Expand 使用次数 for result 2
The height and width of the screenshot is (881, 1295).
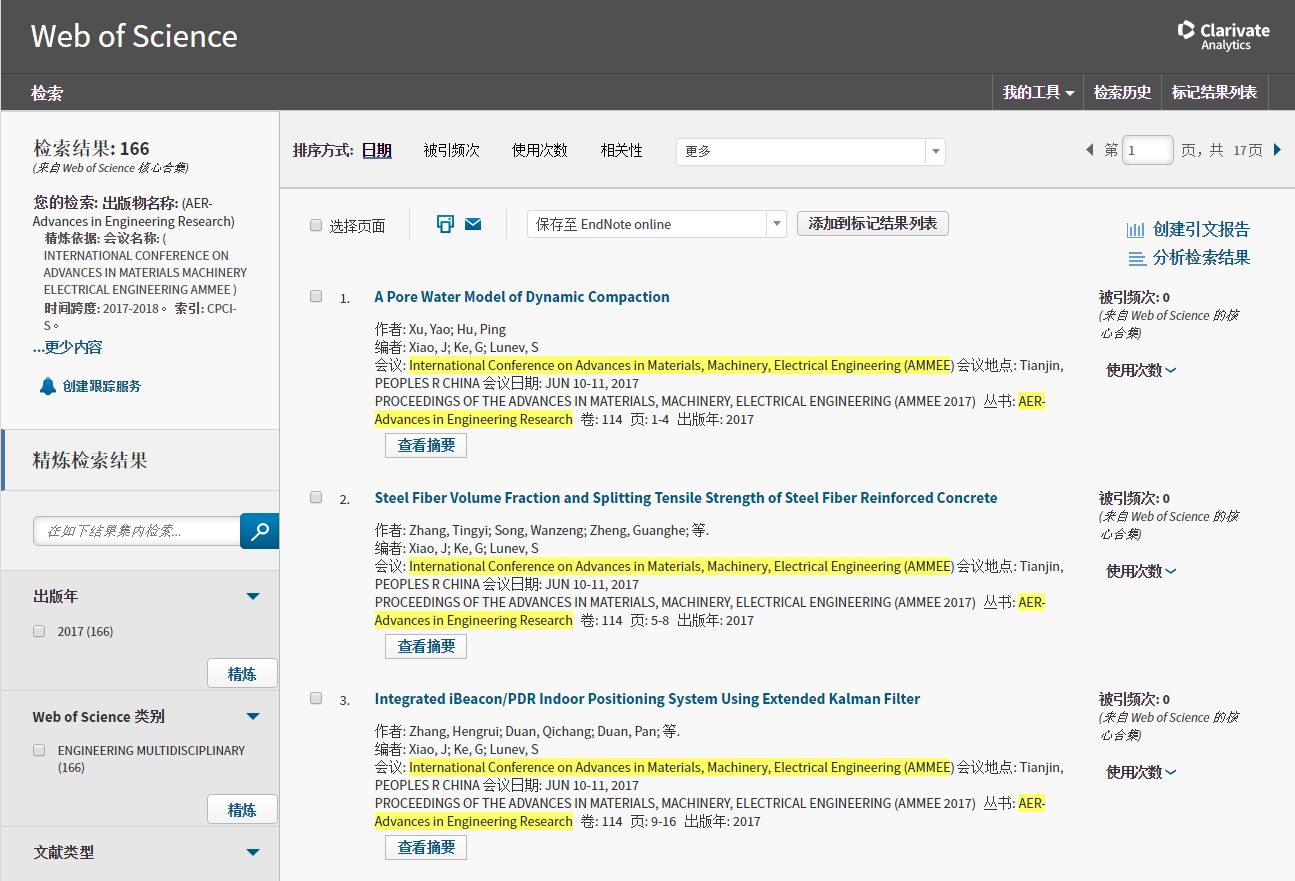click(x=1141, y=571)
